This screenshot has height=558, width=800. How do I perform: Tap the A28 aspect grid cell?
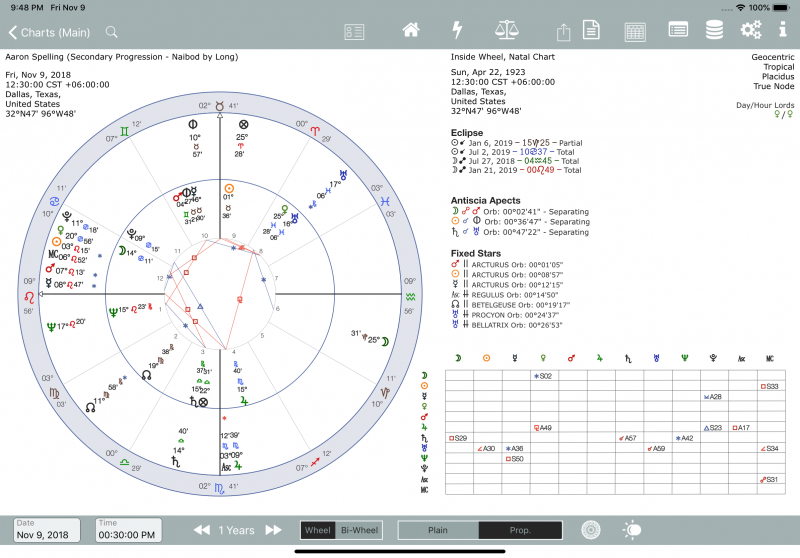pyautogui.click(x=714, y=397)
